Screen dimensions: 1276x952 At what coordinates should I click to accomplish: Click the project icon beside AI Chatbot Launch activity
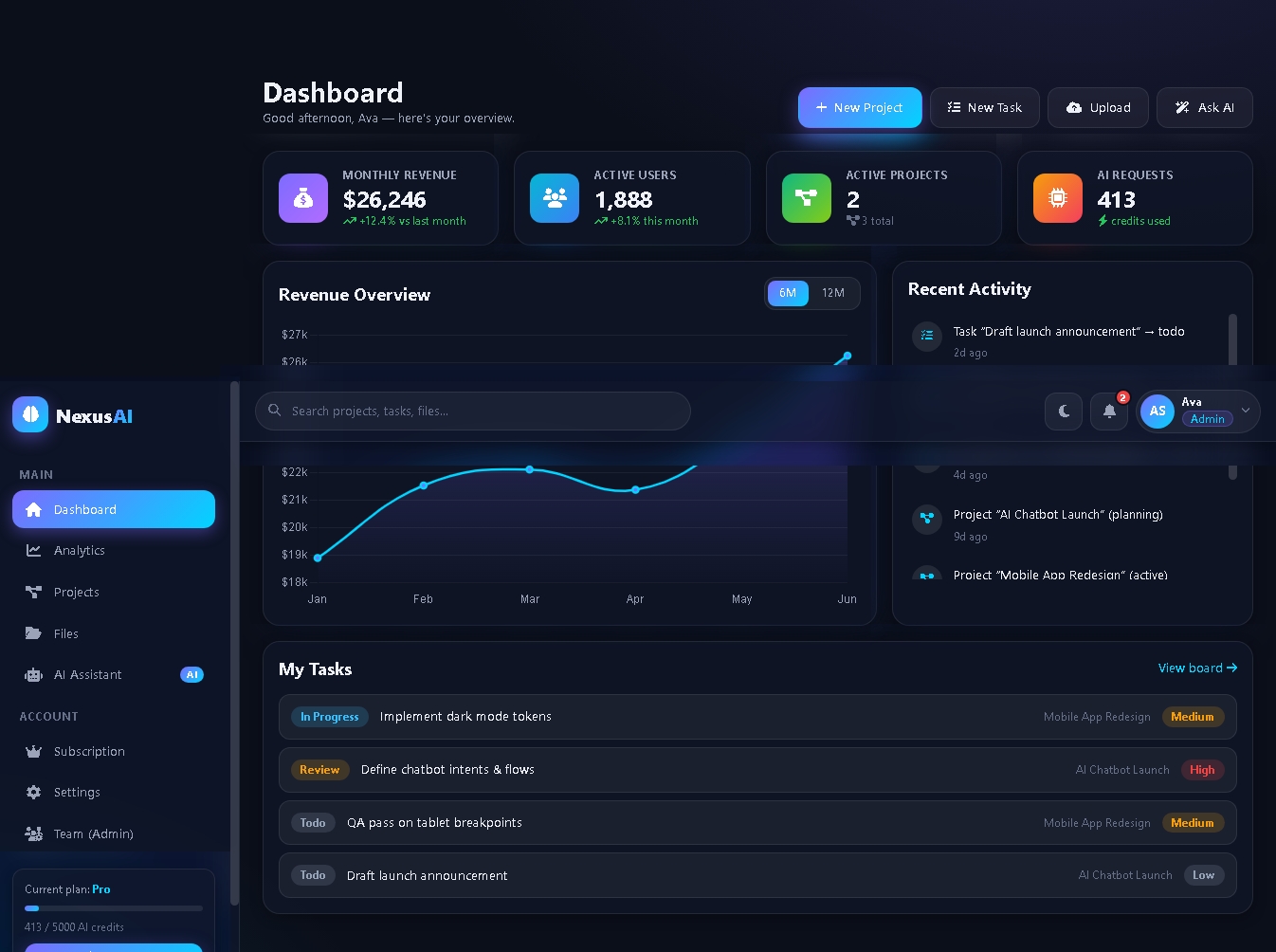pyautogui.click(x=927, y=519)
